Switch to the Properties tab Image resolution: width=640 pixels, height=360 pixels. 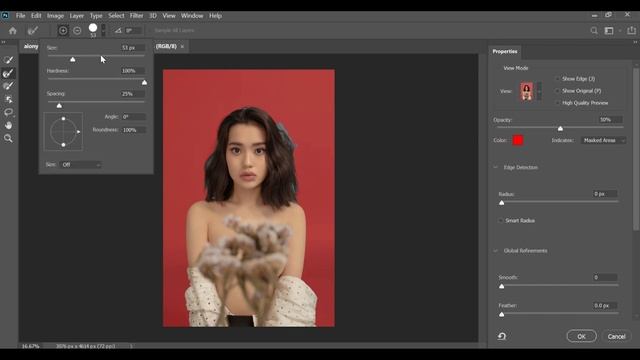coord(505,51)
